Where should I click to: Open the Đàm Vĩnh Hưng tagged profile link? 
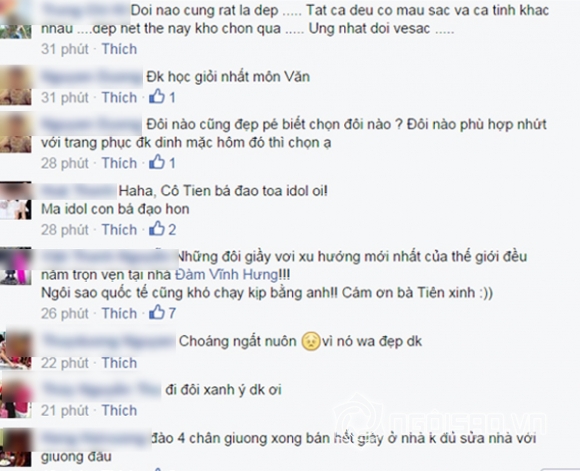(226, 275)
